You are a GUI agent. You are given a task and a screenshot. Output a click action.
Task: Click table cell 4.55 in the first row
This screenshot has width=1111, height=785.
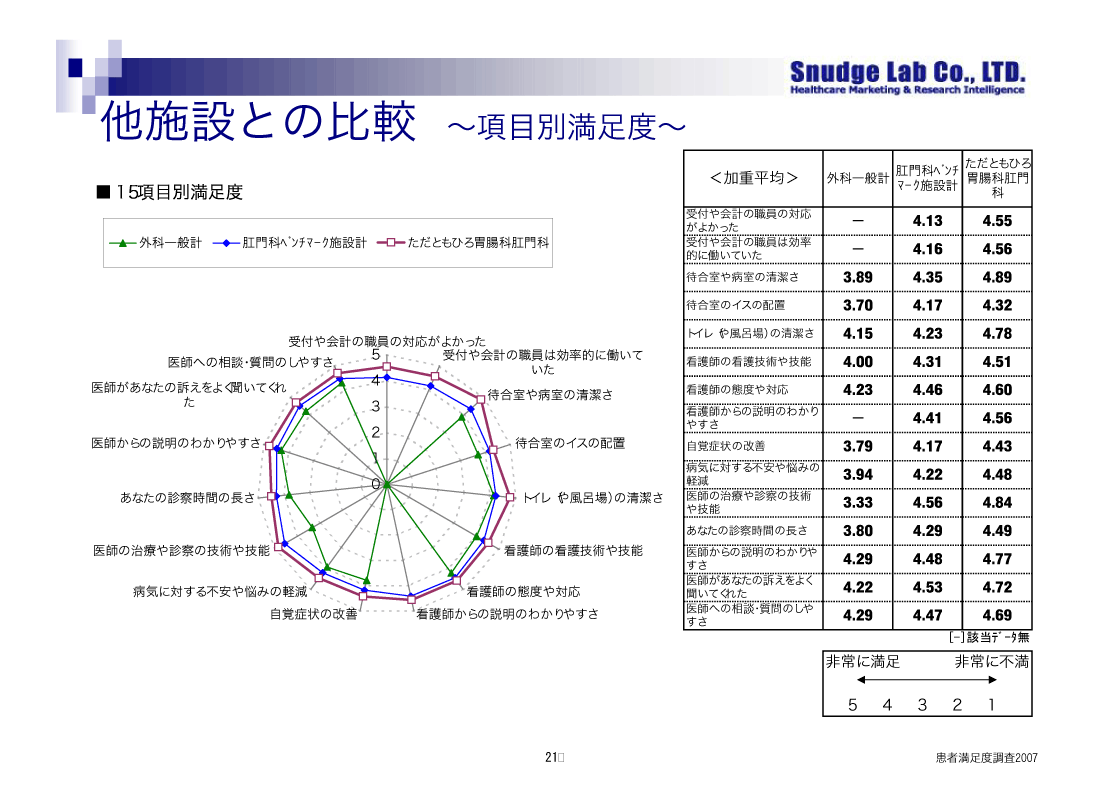[x=998, y=221]
